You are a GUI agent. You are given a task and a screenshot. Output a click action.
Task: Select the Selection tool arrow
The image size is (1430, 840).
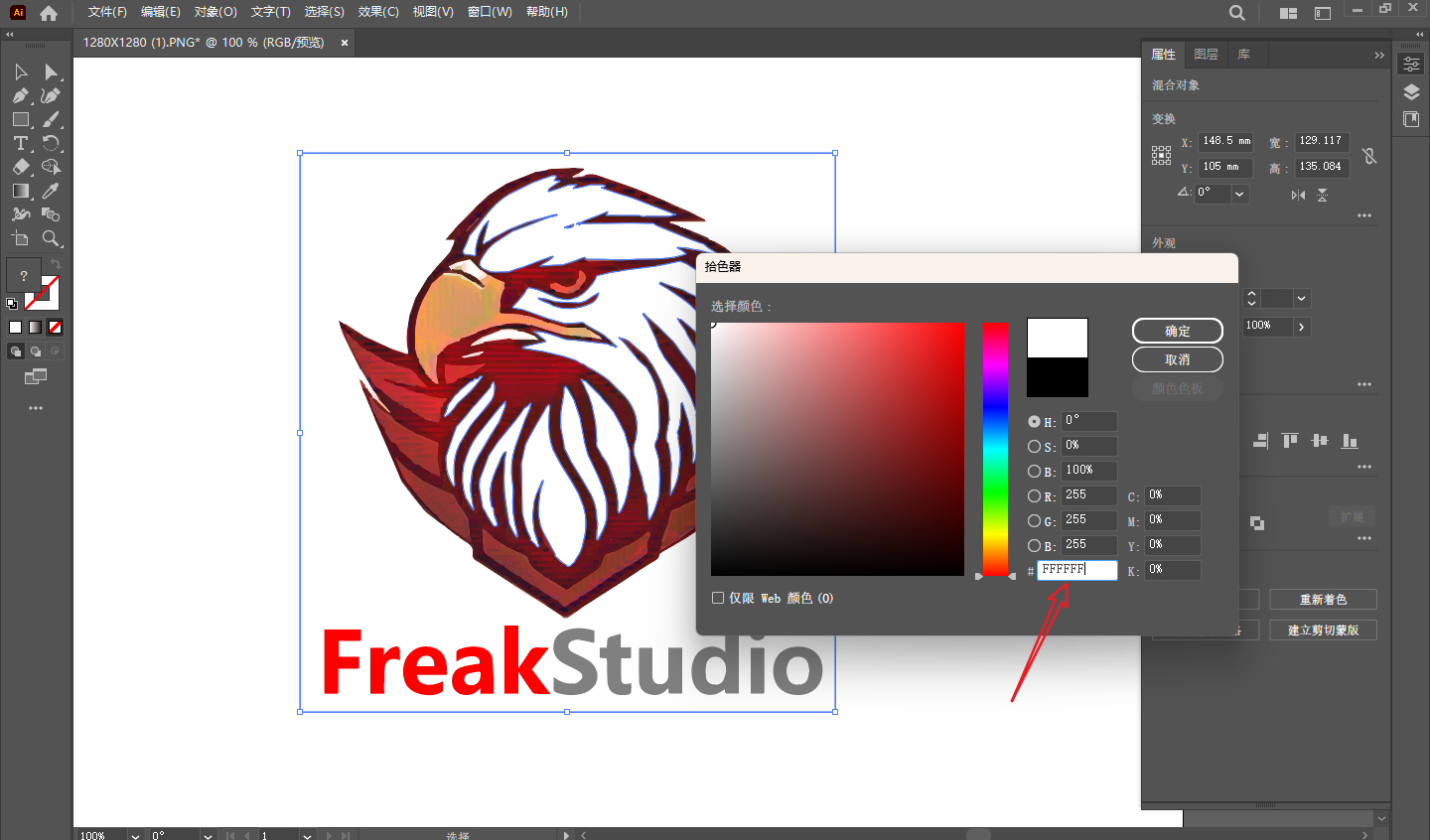(x=21, y=71)
